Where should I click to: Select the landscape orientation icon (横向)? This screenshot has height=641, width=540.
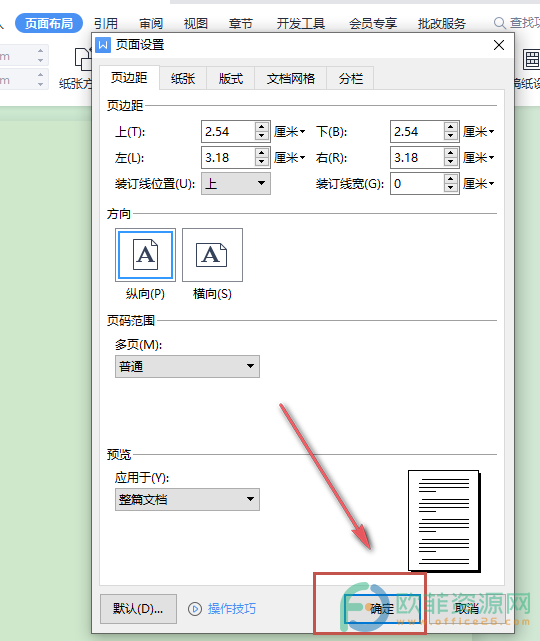pos(212,255)
